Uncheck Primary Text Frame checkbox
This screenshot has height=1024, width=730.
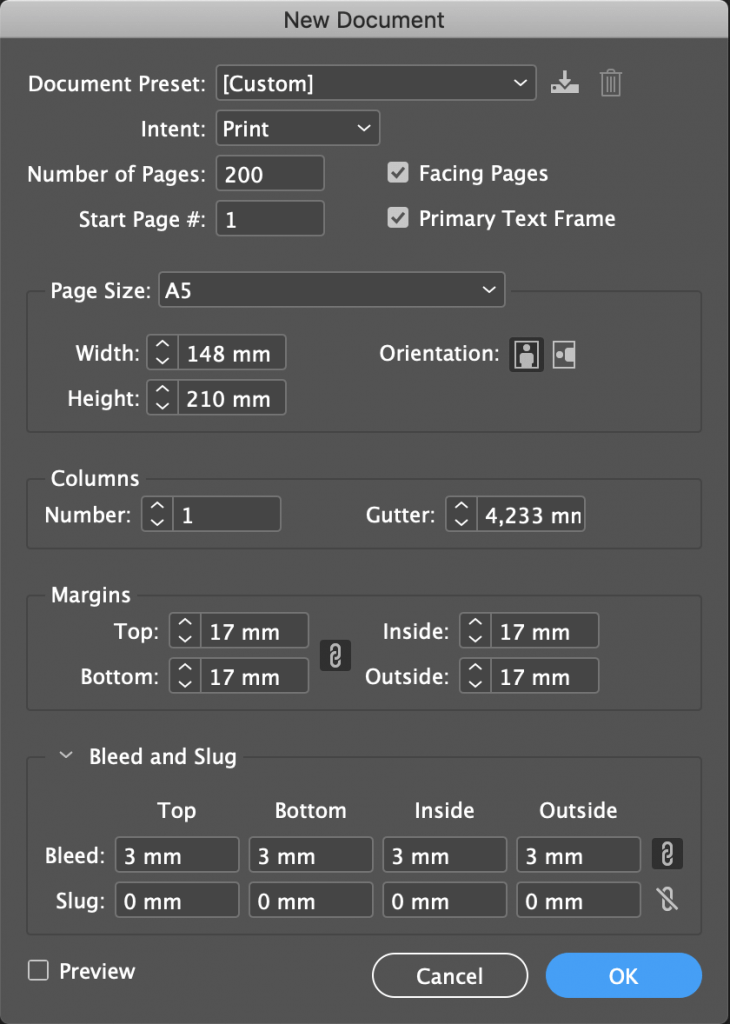399,218
